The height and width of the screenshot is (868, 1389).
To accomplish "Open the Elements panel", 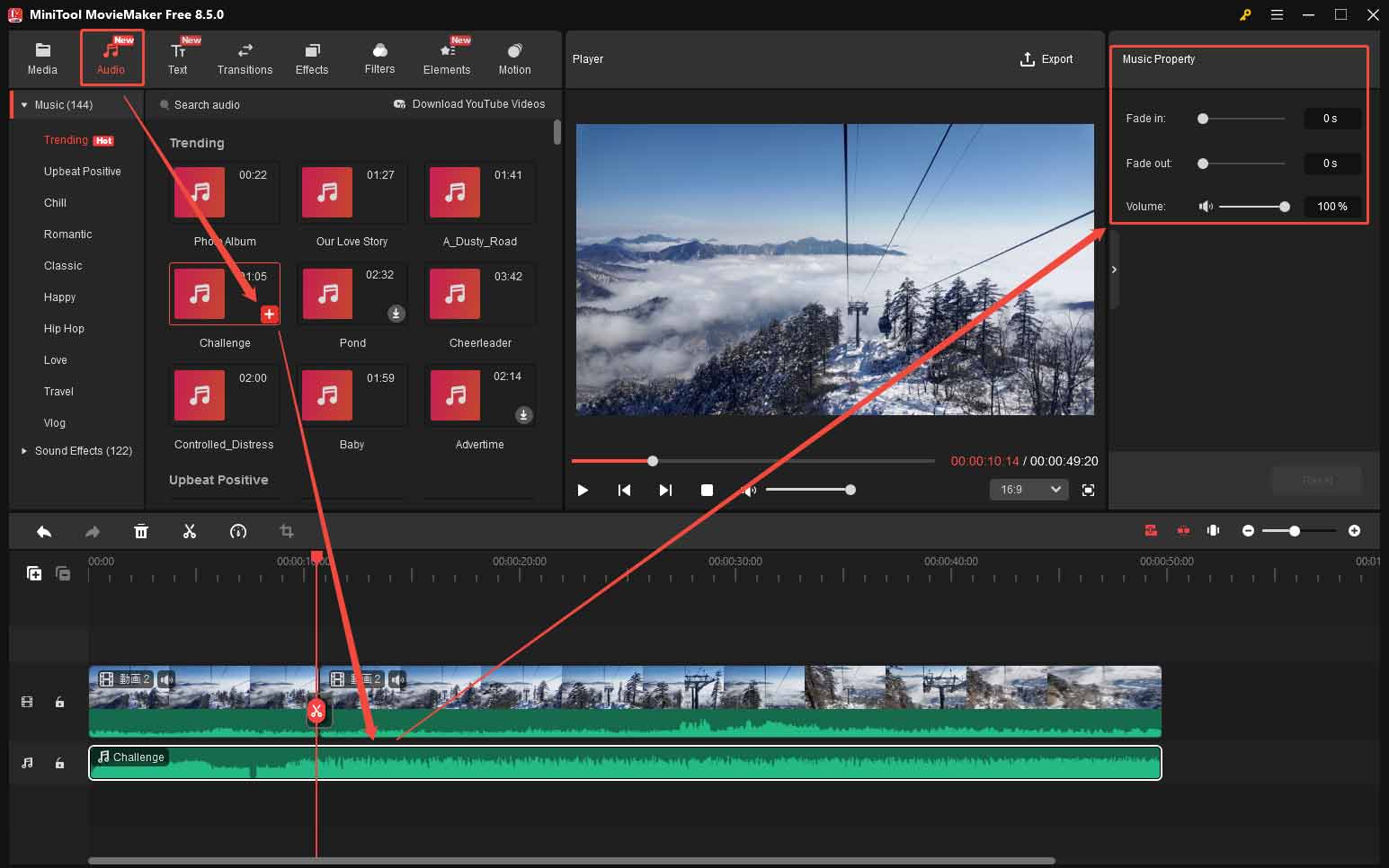I will coord(447,58).
